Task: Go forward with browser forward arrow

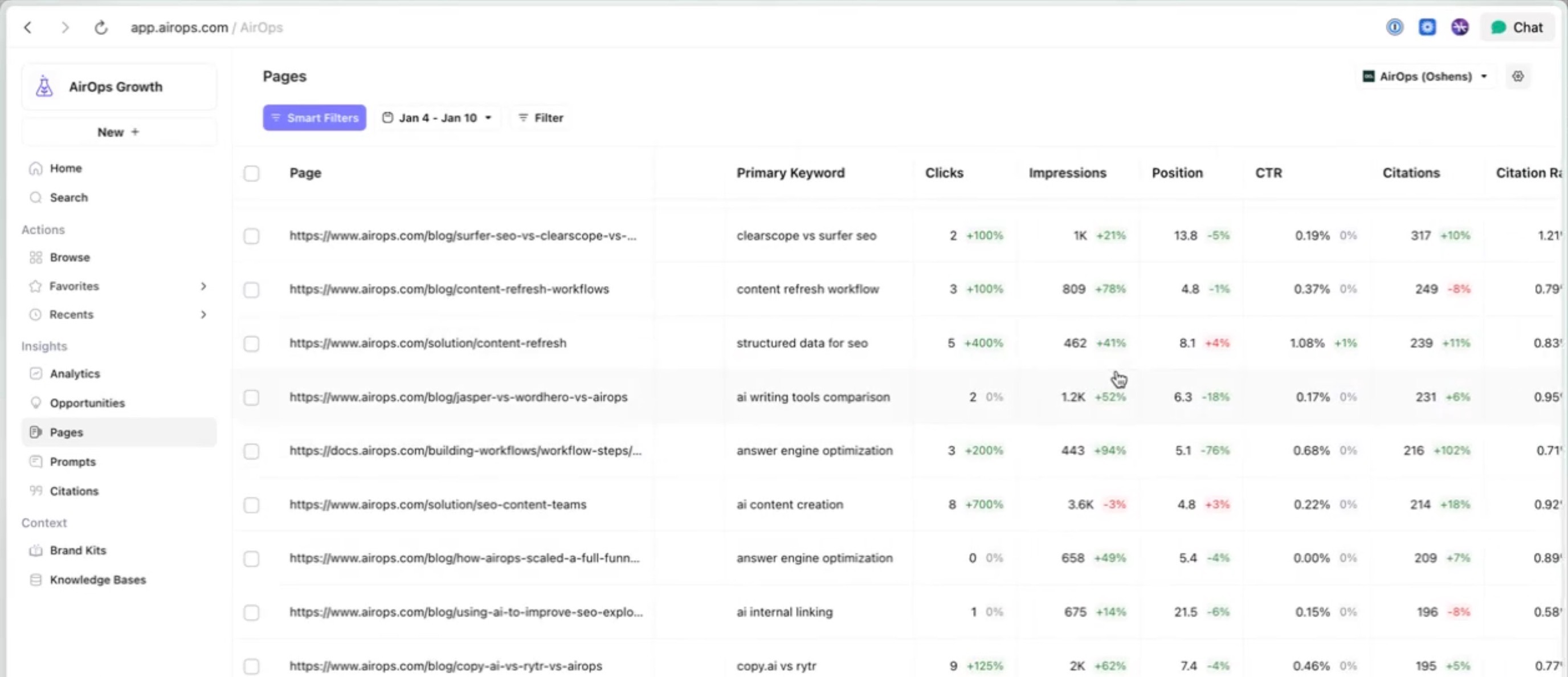Action: pos(65,27)
